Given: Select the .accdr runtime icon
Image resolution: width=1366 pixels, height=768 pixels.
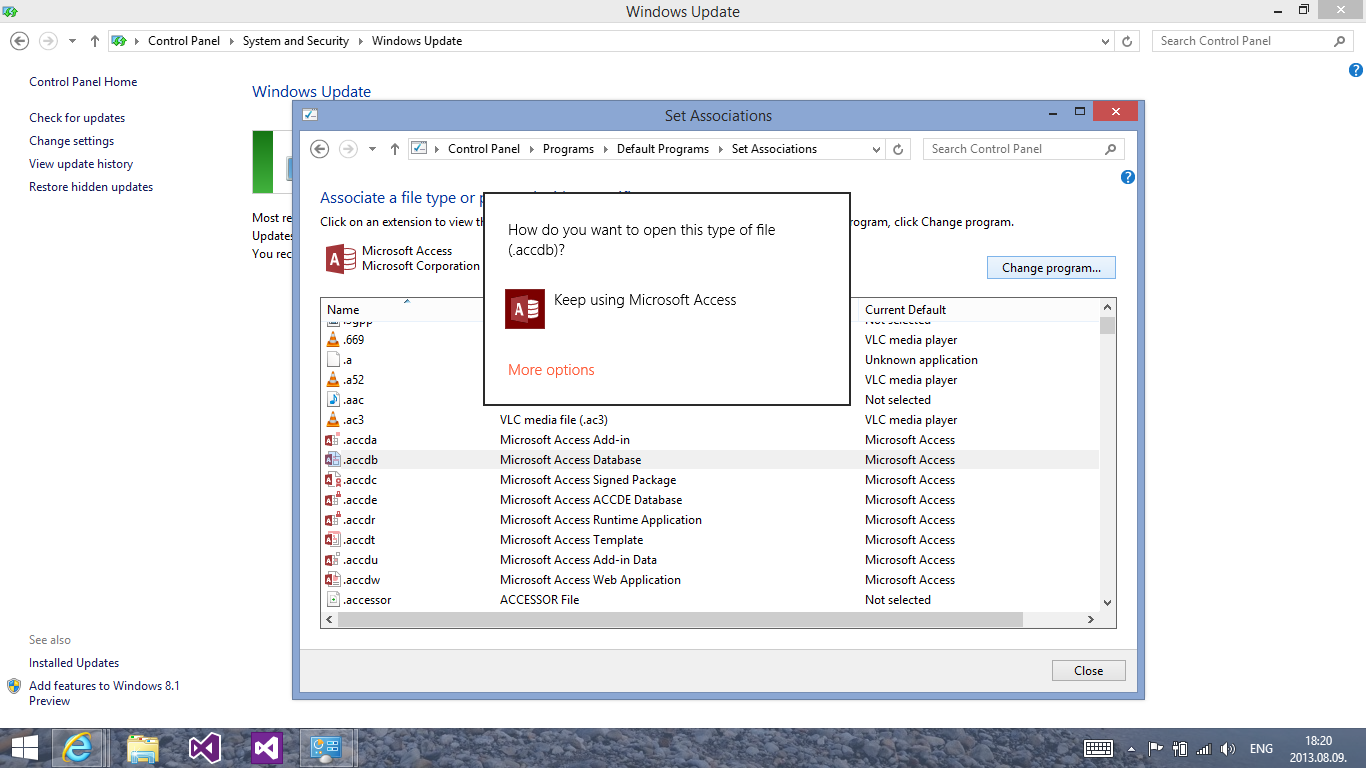Looking at the screenshot, I should (333, 520).
